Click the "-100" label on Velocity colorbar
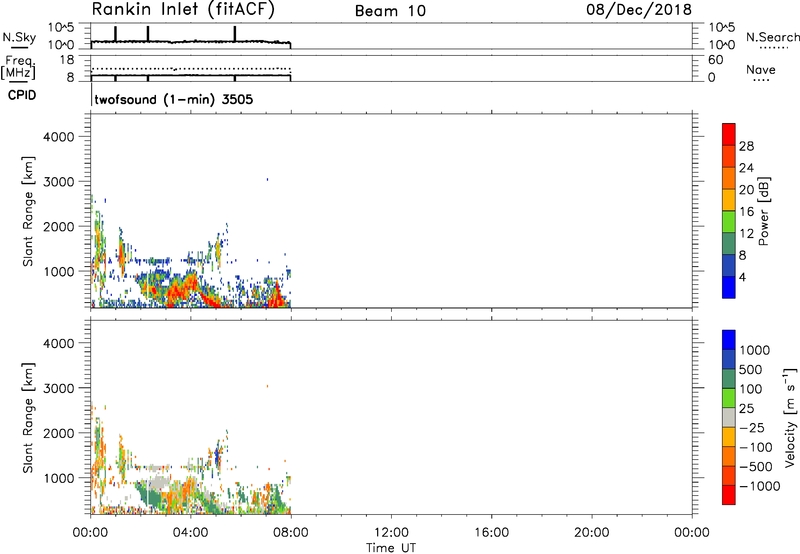Viewport: 800px width, 554px height. point(756,447)
